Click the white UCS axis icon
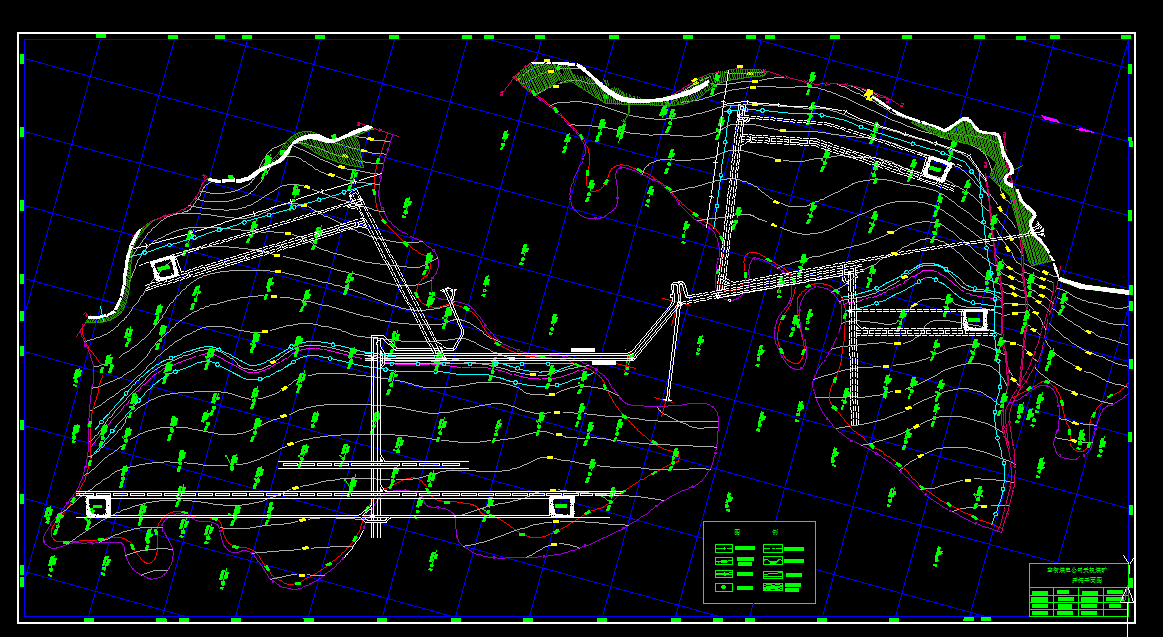This screenshot has width=1163, height=637. 1127,595
